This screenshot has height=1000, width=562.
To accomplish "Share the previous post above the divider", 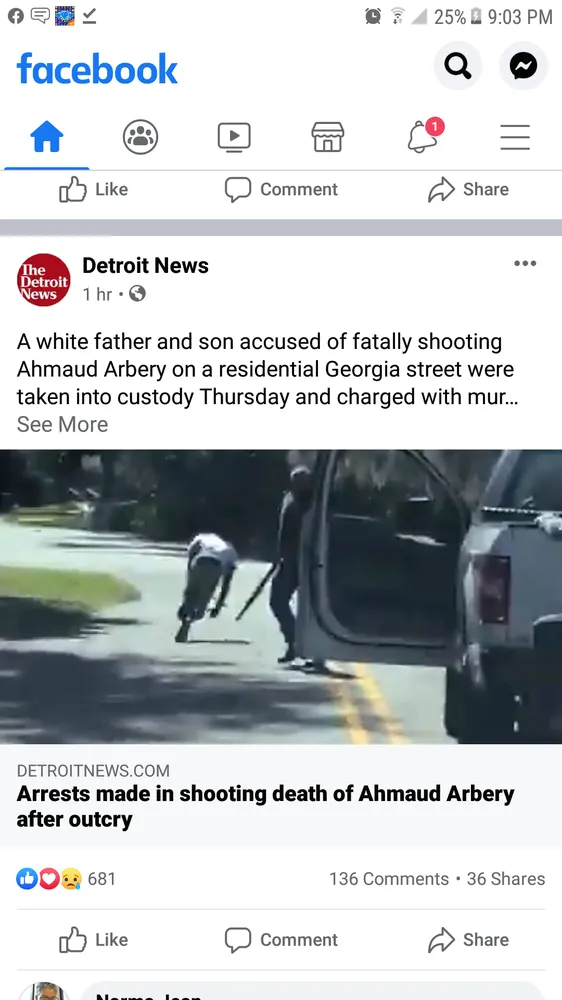I will click(468, 189).
